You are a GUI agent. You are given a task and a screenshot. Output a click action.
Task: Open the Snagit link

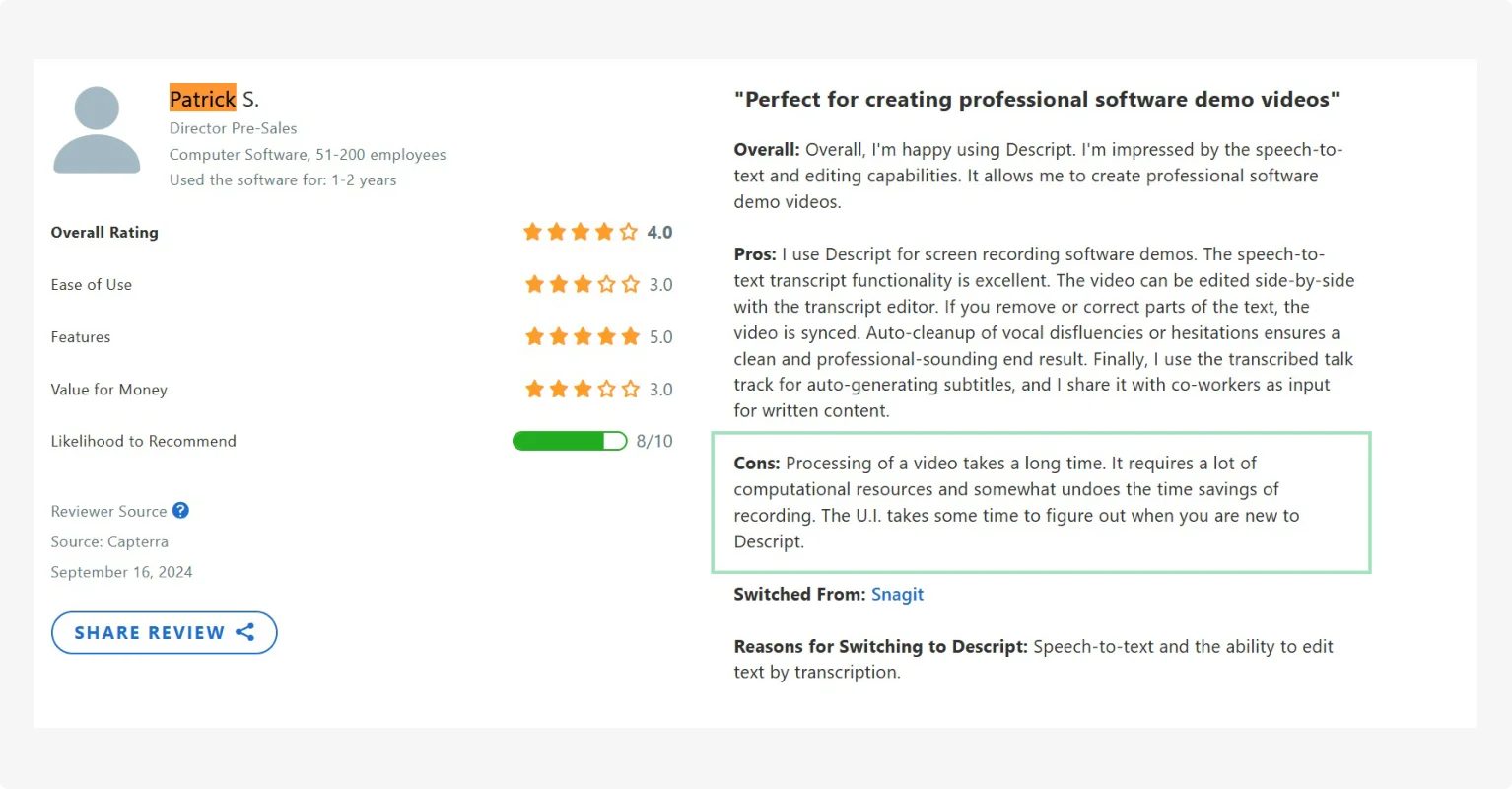(897, 594)
